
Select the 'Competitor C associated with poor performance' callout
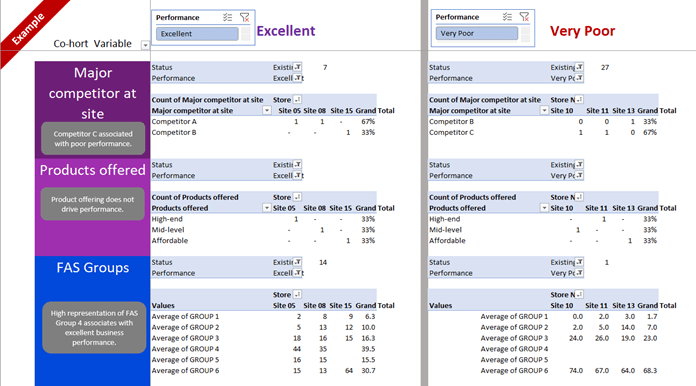pyautogui.click(x=93, y=138)
